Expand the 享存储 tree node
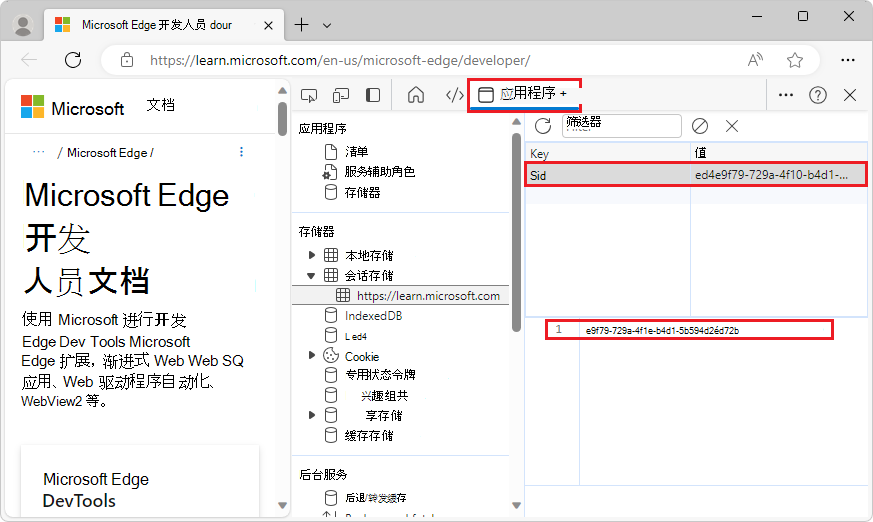 tap(312, 415)
